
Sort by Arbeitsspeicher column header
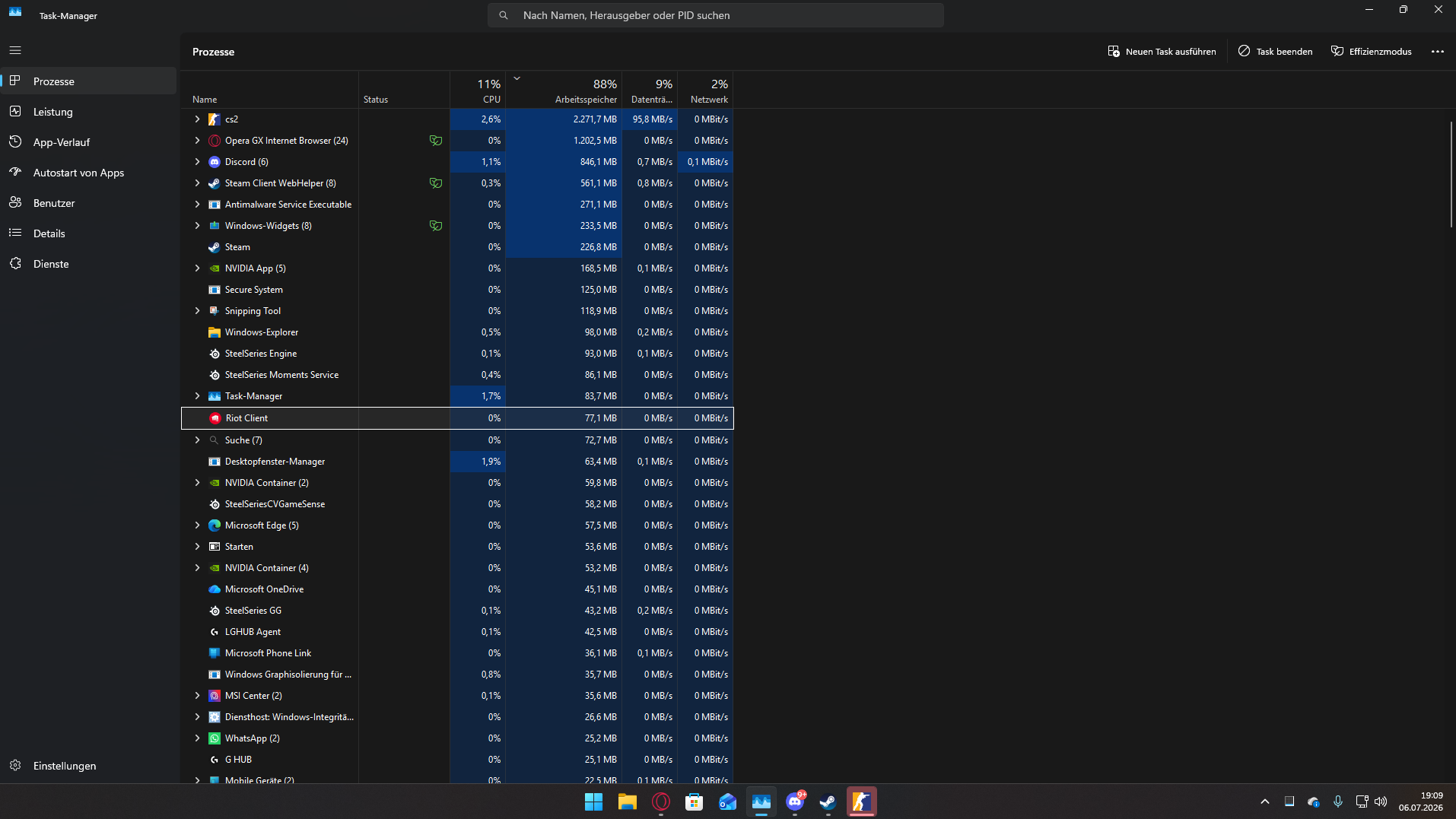point(564,90)
